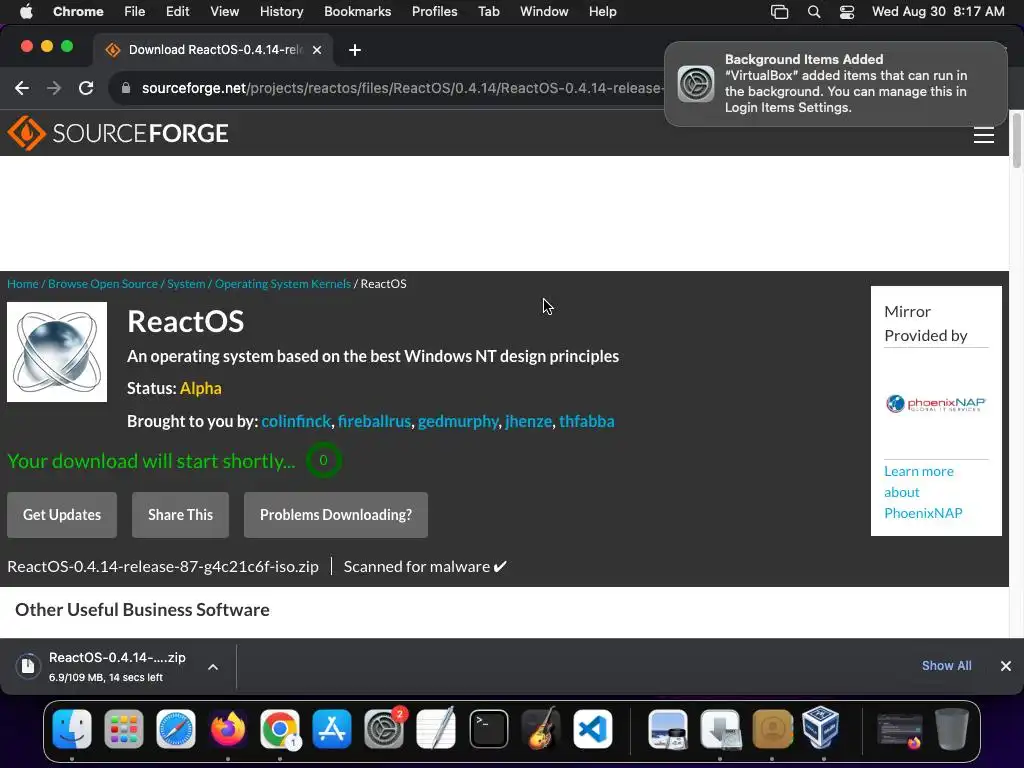Open the Window menu
Viewport: 1024px width, 768px height.
click(544, 11)
